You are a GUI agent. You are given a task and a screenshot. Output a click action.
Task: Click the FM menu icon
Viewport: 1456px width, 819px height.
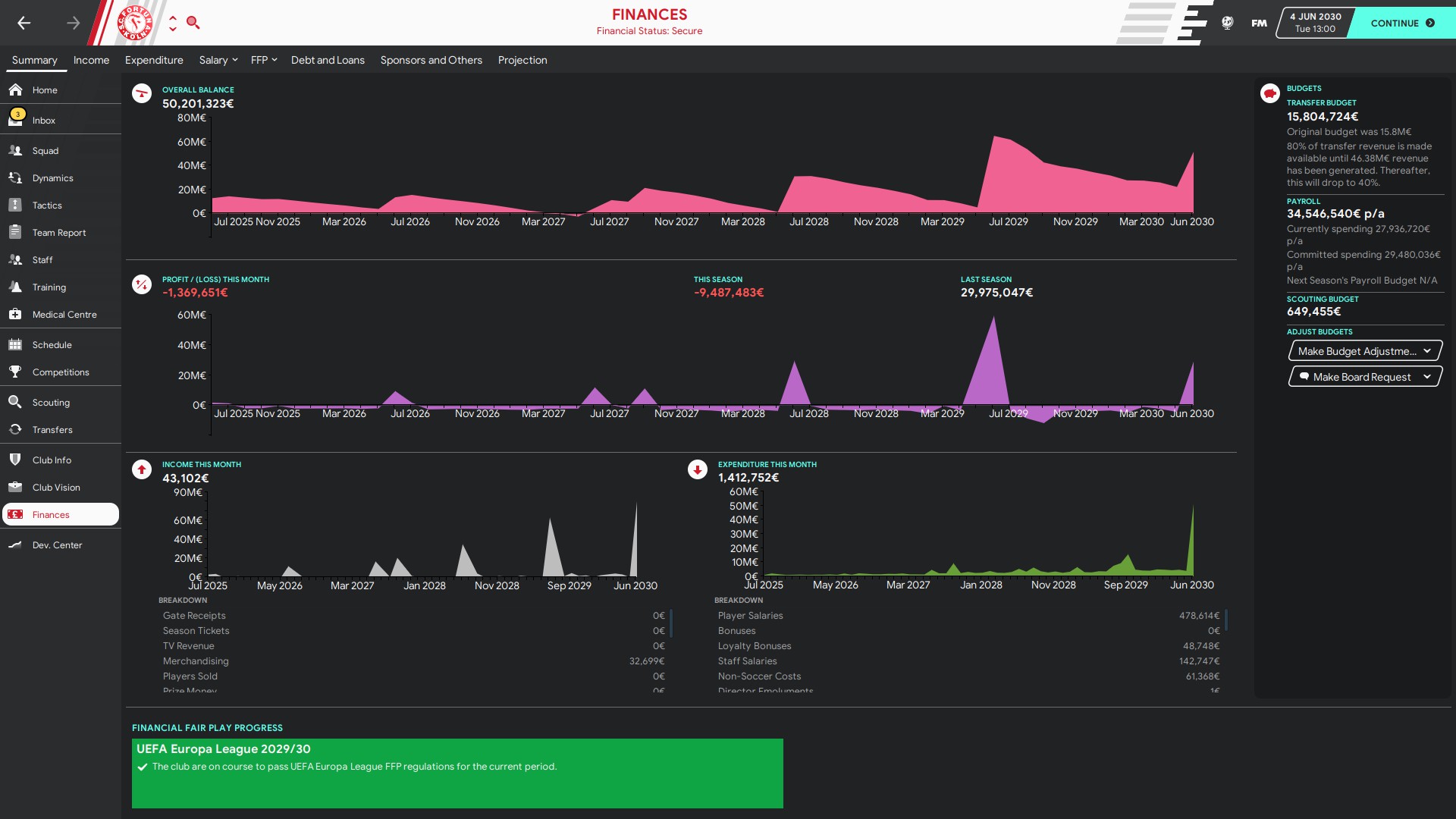1259,23
